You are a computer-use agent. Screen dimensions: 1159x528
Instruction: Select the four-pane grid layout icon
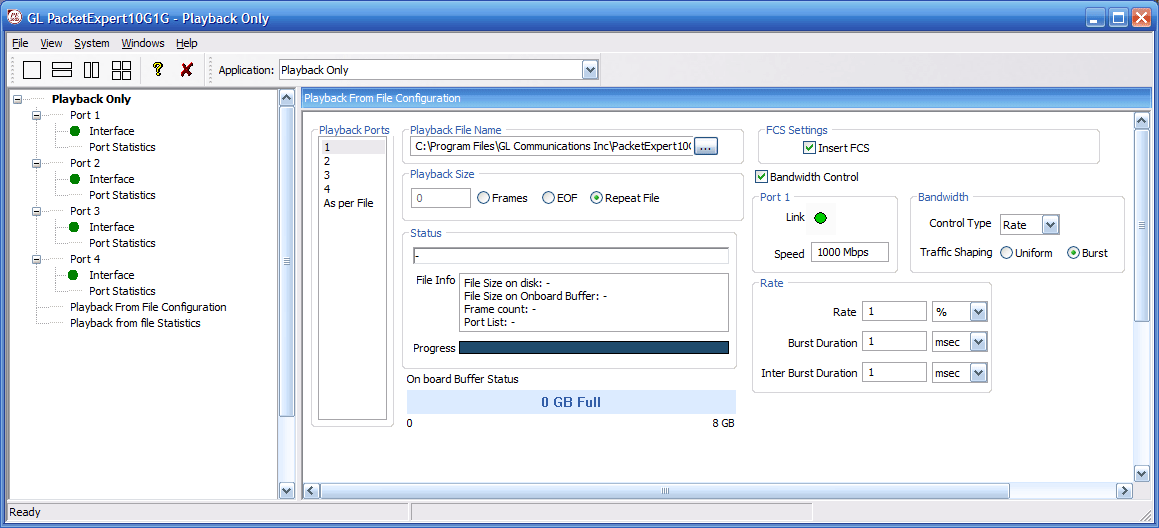[121, 70]
